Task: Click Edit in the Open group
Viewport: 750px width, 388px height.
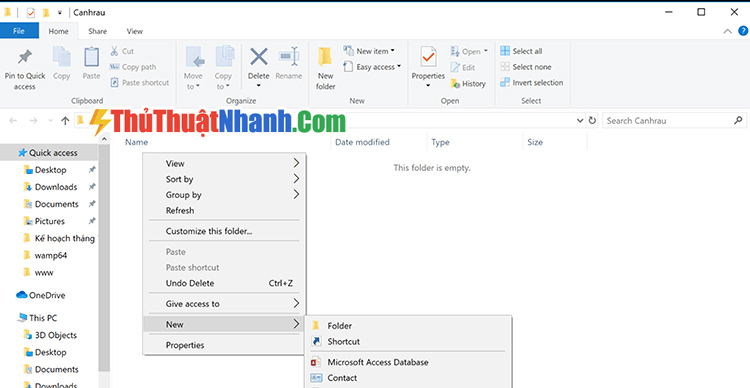Action: (463, 67)
